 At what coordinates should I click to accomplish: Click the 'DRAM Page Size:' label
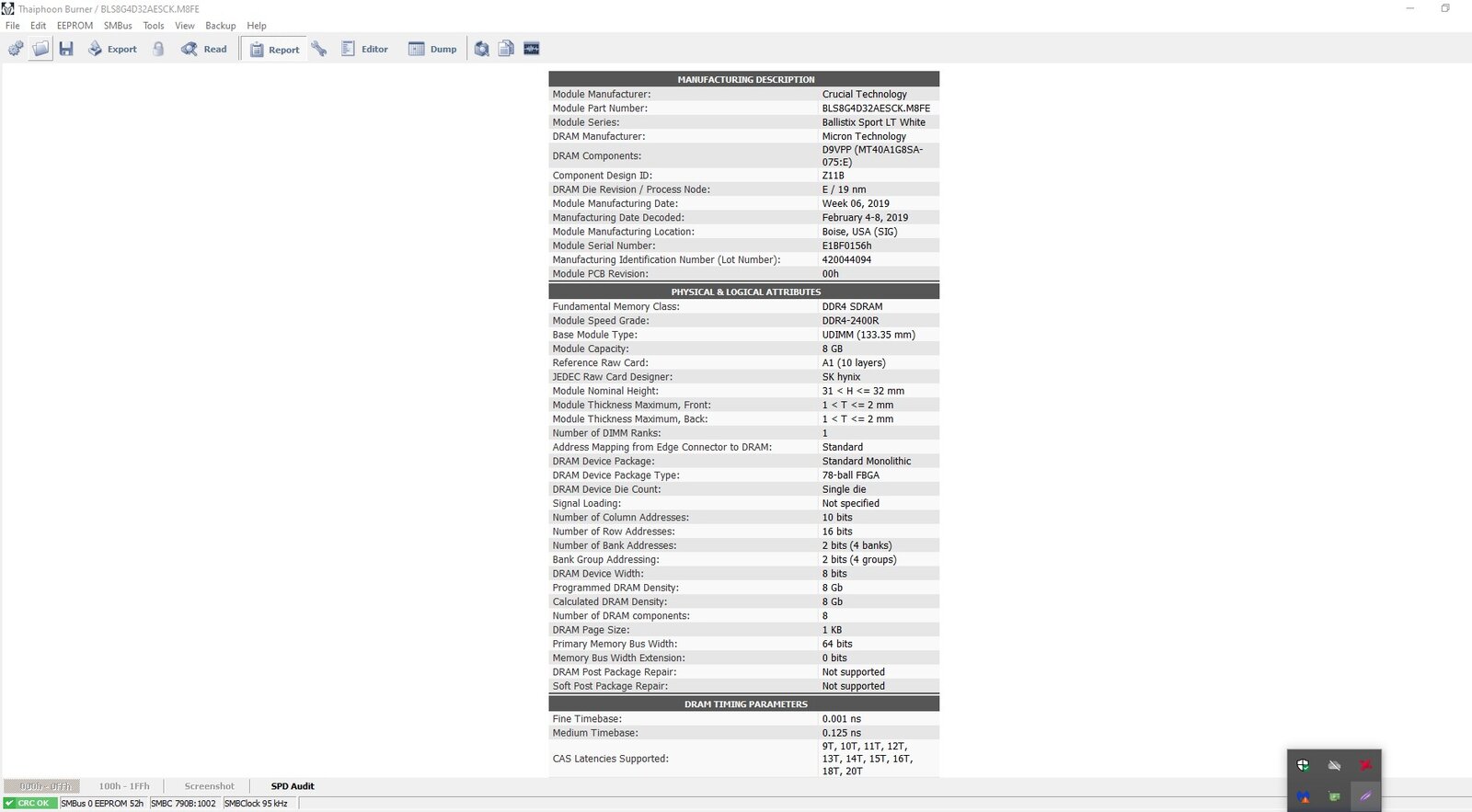coord(592,630)
